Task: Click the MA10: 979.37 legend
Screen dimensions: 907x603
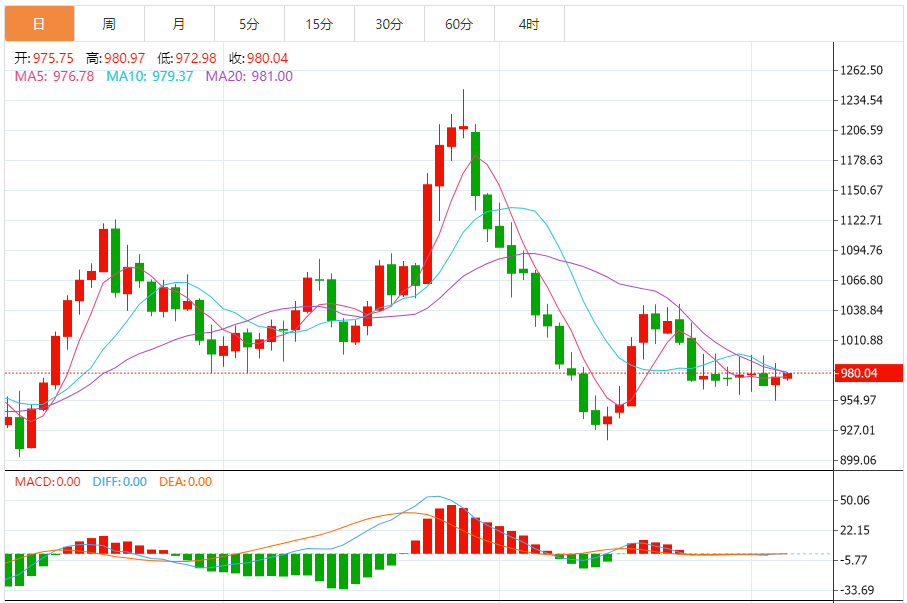Action: tap(150, 76)
